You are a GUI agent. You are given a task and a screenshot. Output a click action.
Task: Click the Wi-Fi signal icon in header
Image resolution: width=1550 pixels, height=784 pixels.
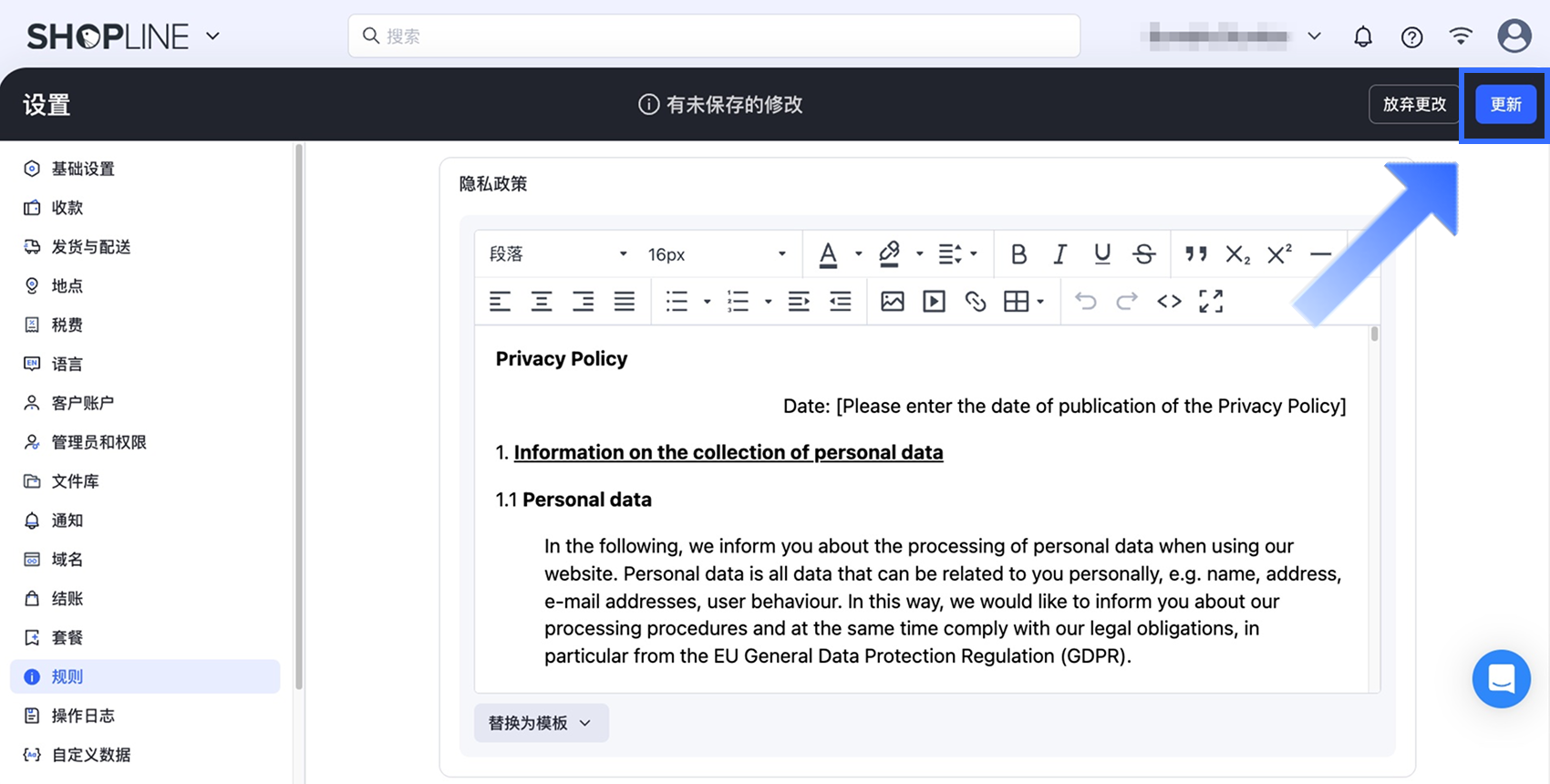[x=1461, y=36]
